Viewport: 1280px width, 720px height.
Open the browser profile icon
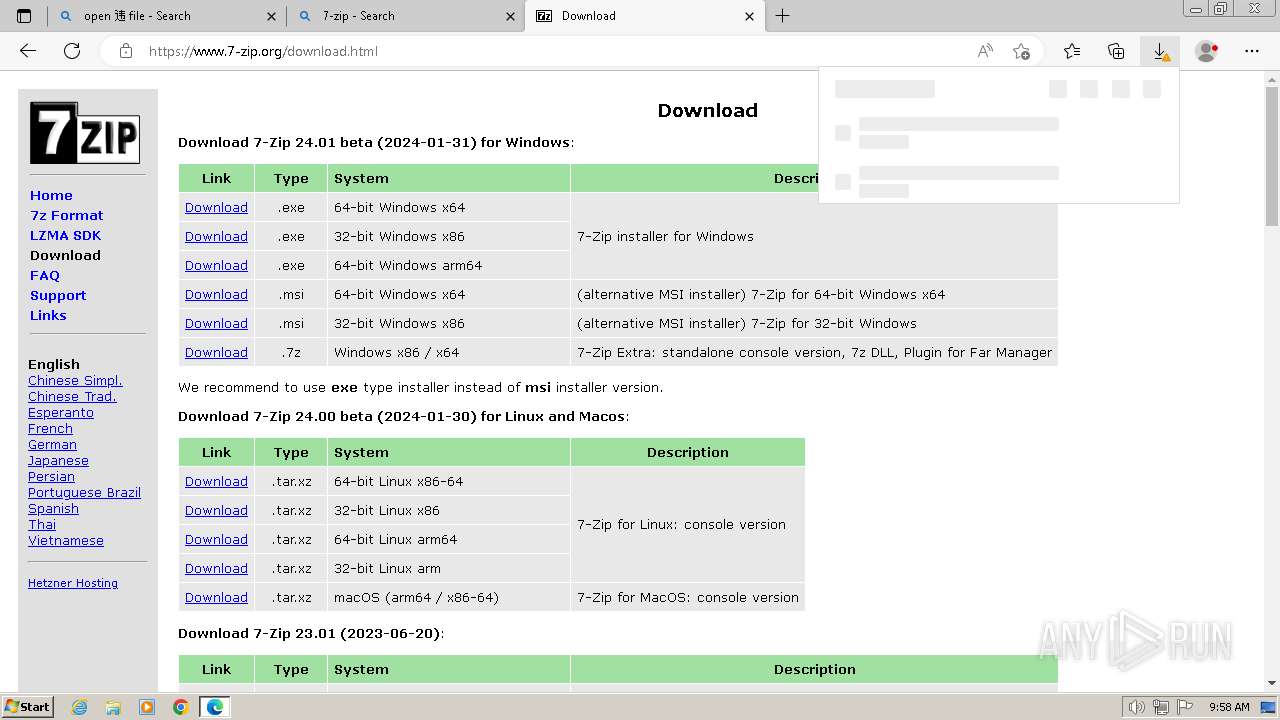pyautogui.click(x=1207, y=51)
